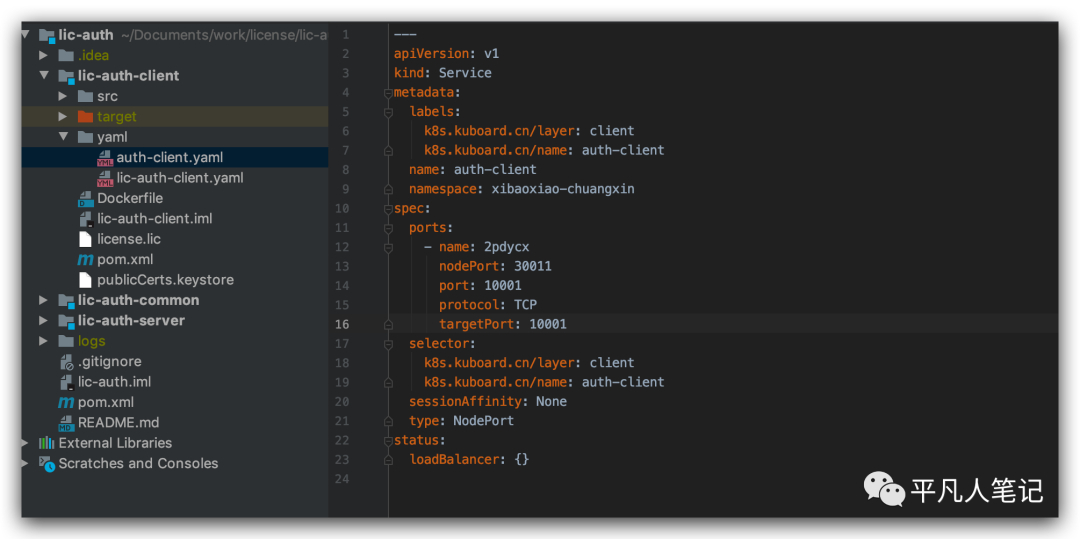Viewport: 1080px width, 539px height.
Task: Click the license.lic file icon
Action: tap(86, 240)
